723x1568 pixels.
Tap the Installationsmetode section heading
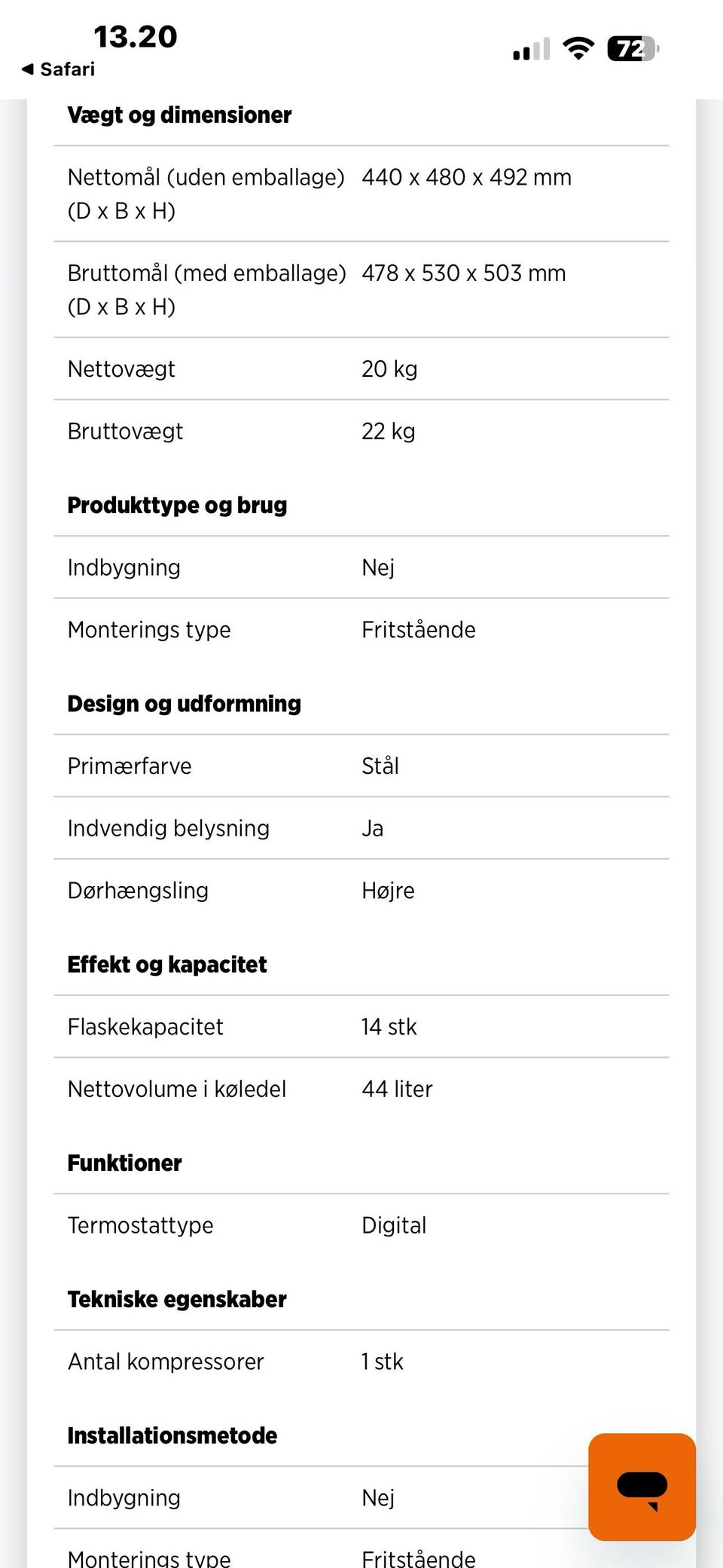(172, 1435)
